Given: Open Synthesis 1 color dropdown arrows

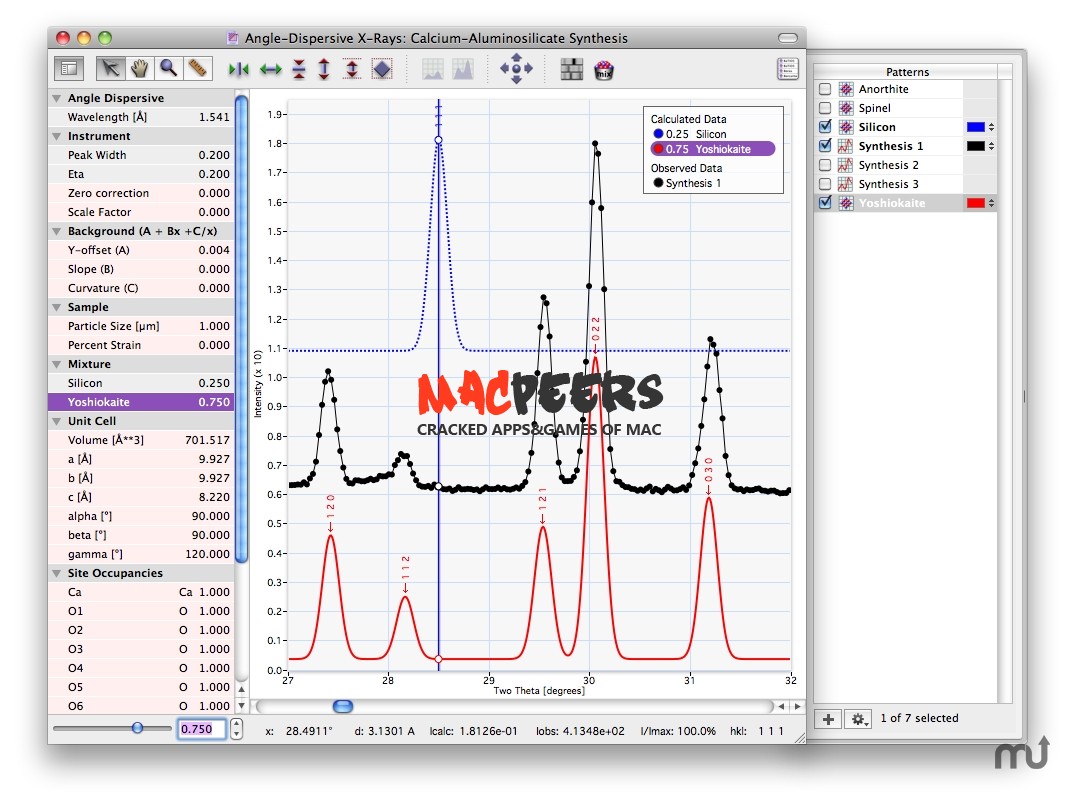Looking at the screenshot, I should [991, 146].
